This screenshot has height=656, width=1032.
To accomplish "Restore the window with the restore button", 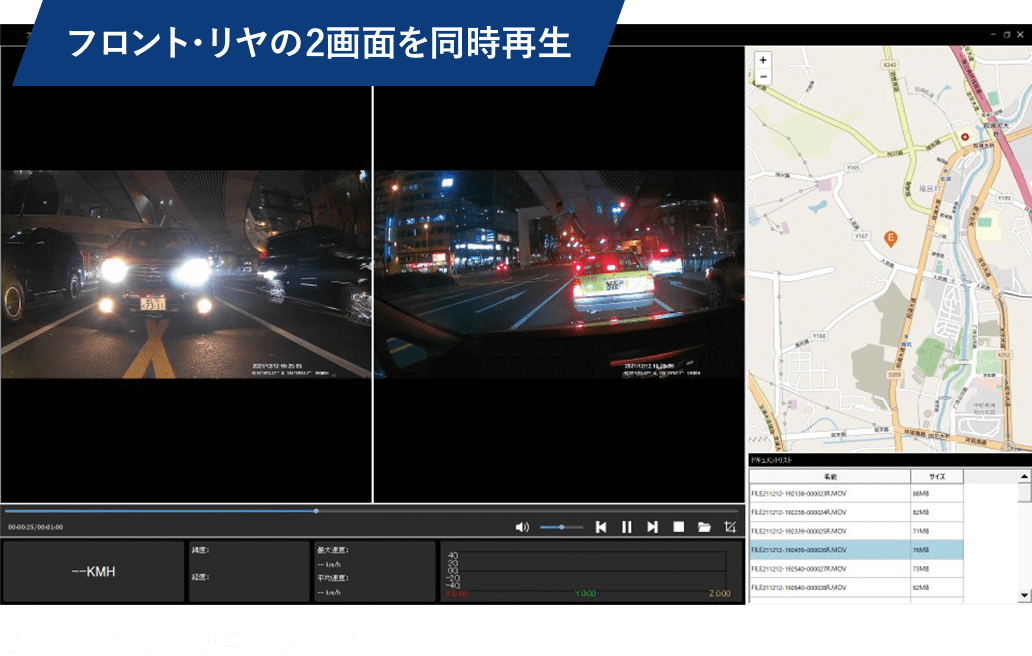I will click(x=1006, y=35).
